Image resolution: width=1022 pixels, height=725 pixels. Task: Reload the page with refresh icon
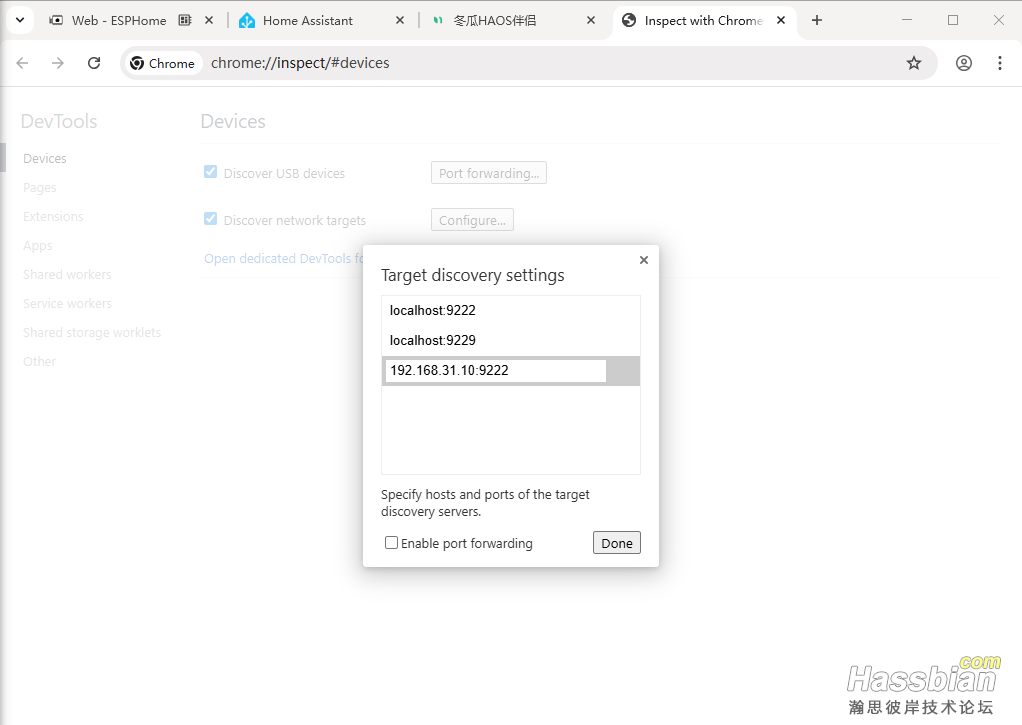94,63
